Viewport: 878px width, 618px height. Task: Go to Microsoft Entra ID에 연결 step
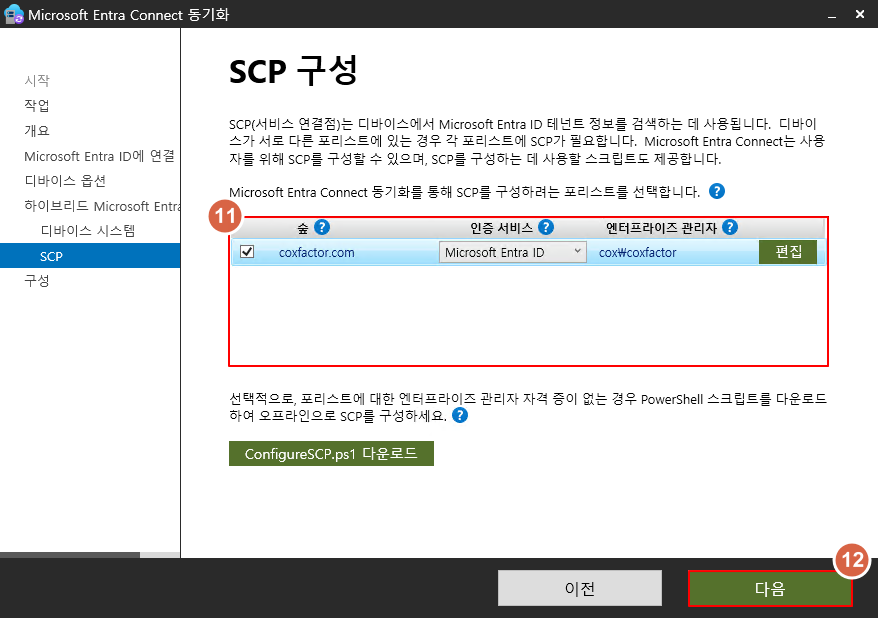(x=99, y=156)
